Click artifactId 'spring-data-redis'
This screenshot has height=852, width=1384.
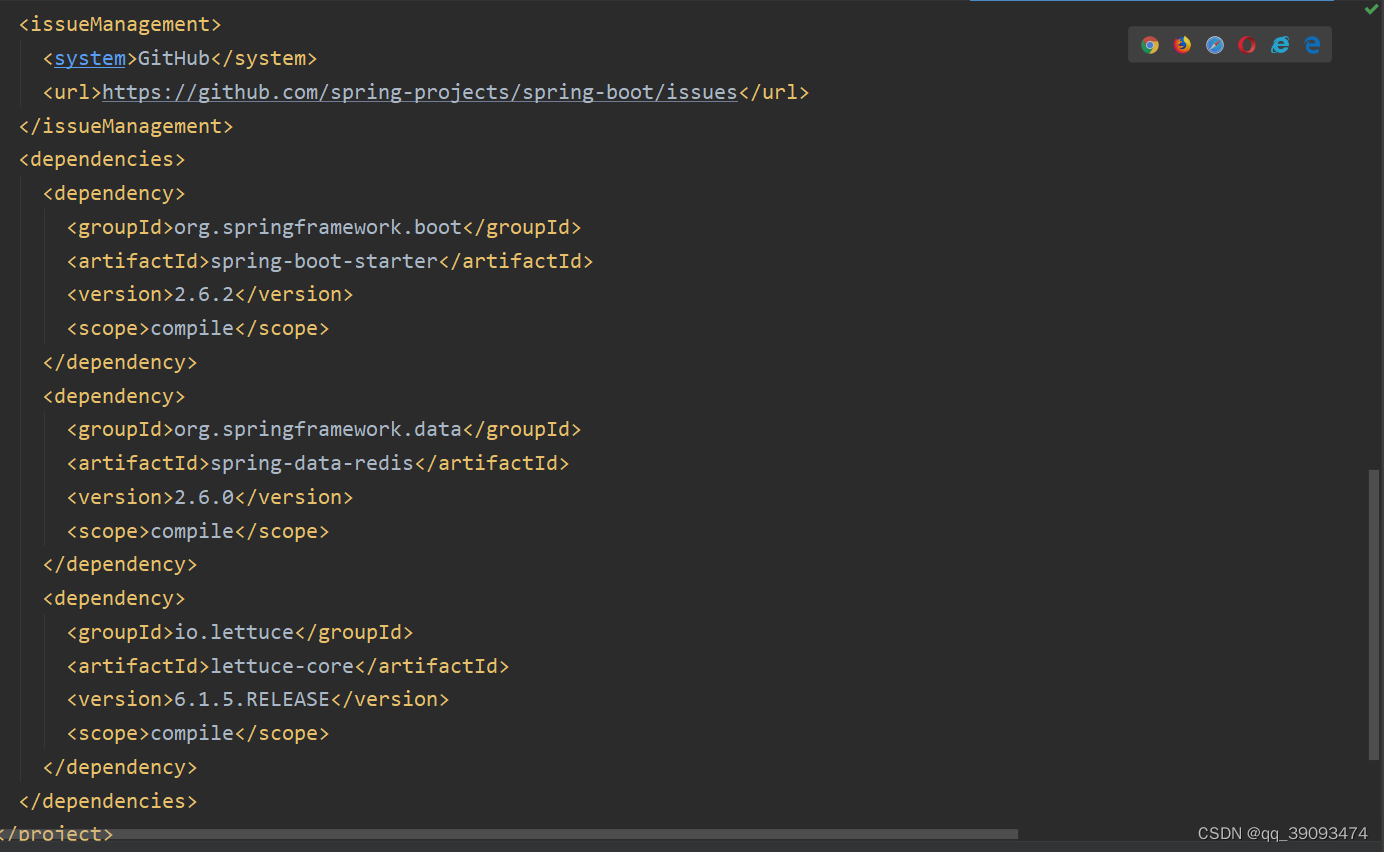click(x=312, y=463)
